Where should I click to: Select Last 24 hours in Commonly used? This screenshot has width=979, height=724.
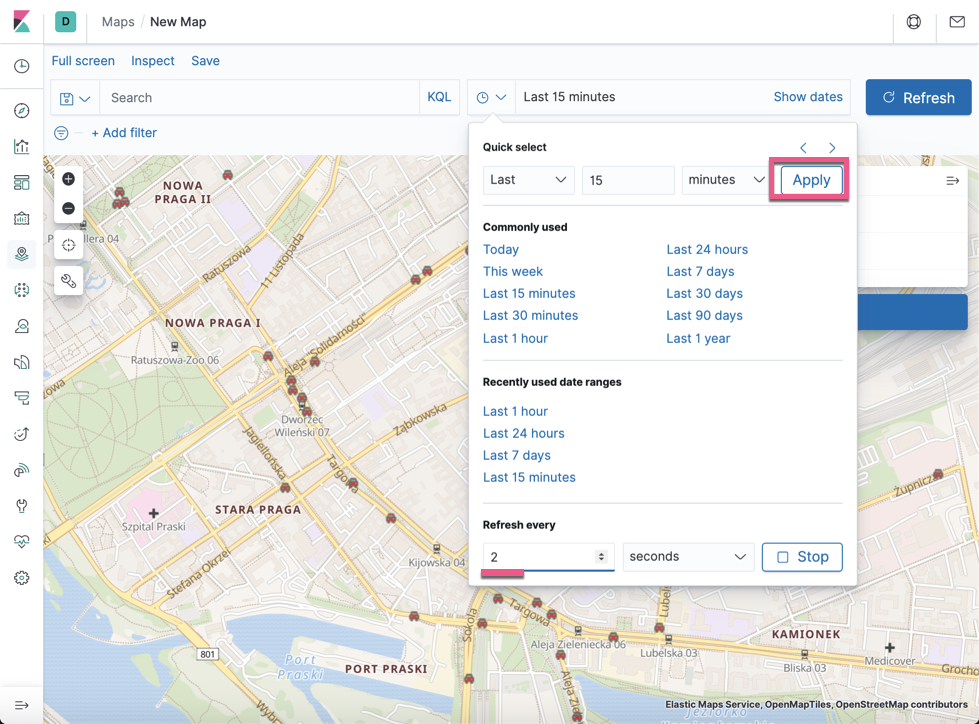(x=707, y=250)
